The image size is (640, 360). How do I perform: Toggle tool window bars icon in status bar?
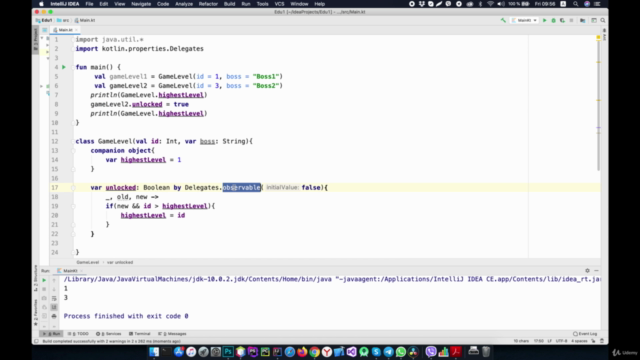[x=36, y=341]
